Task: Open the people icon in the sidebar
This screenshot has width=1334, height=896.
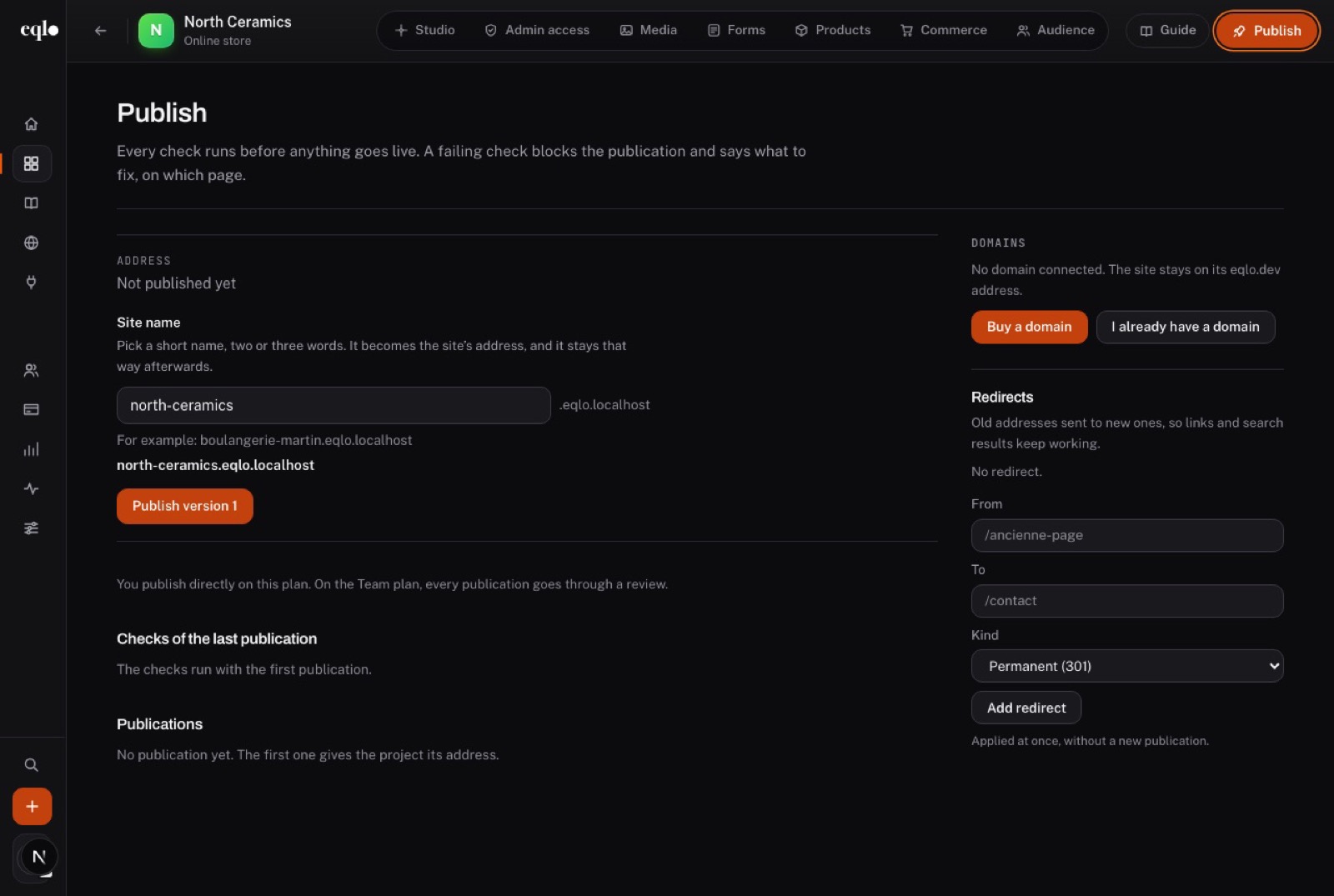Action: tap(32, 370)
